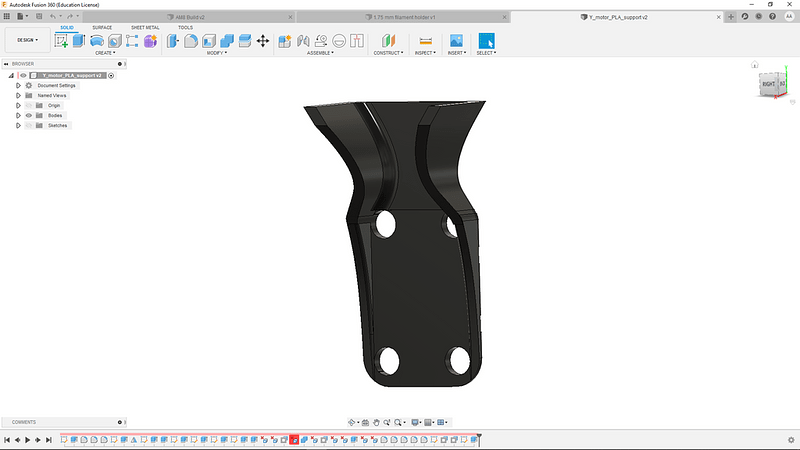Click the Select tool icon
Screen dimensions: 800x450
pyautogui.click(x=486, y=41)
